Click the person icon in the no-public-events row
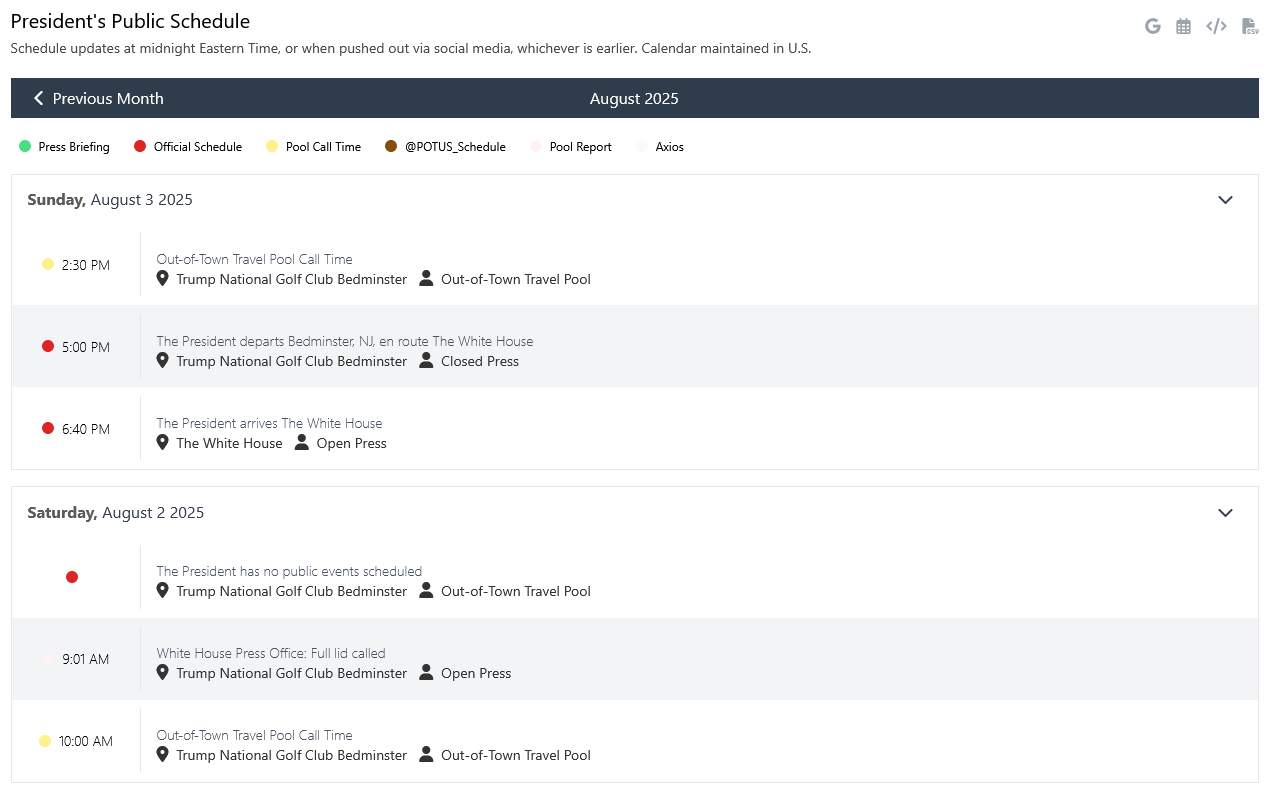The width and height of the screenshot is (1266, 792). point(426,590)
